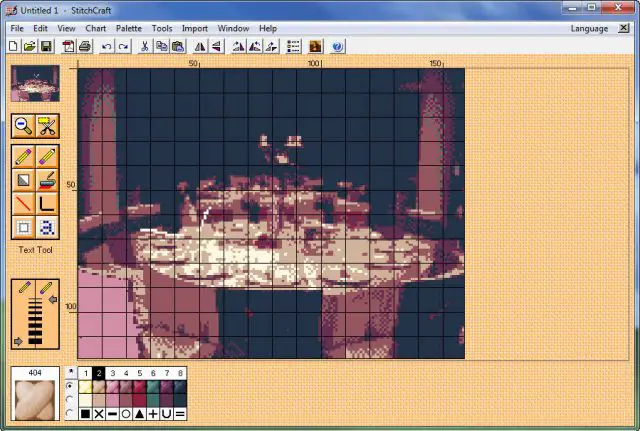Select the black L-shaped backstitch tool
Image resolution: width=640 pixels, height=431 pixels.
pyautogui.click(x=47, y=203)
